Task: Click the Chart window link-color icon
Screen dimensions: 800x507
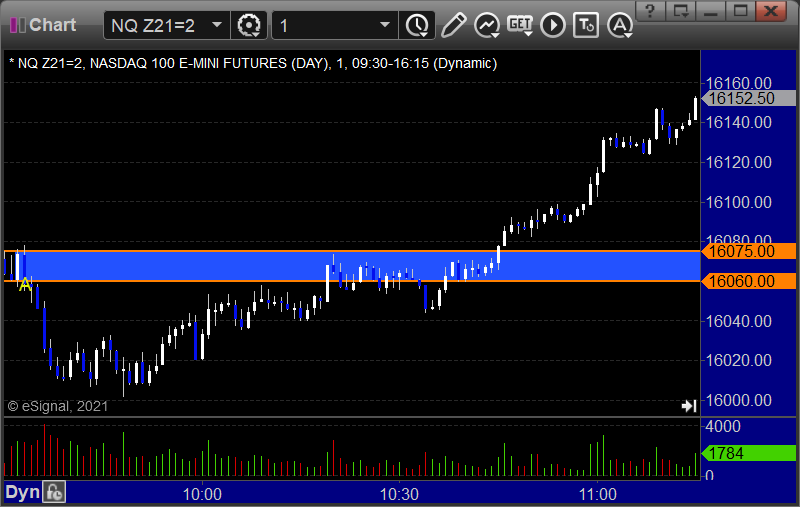Action: coord(17,25)
